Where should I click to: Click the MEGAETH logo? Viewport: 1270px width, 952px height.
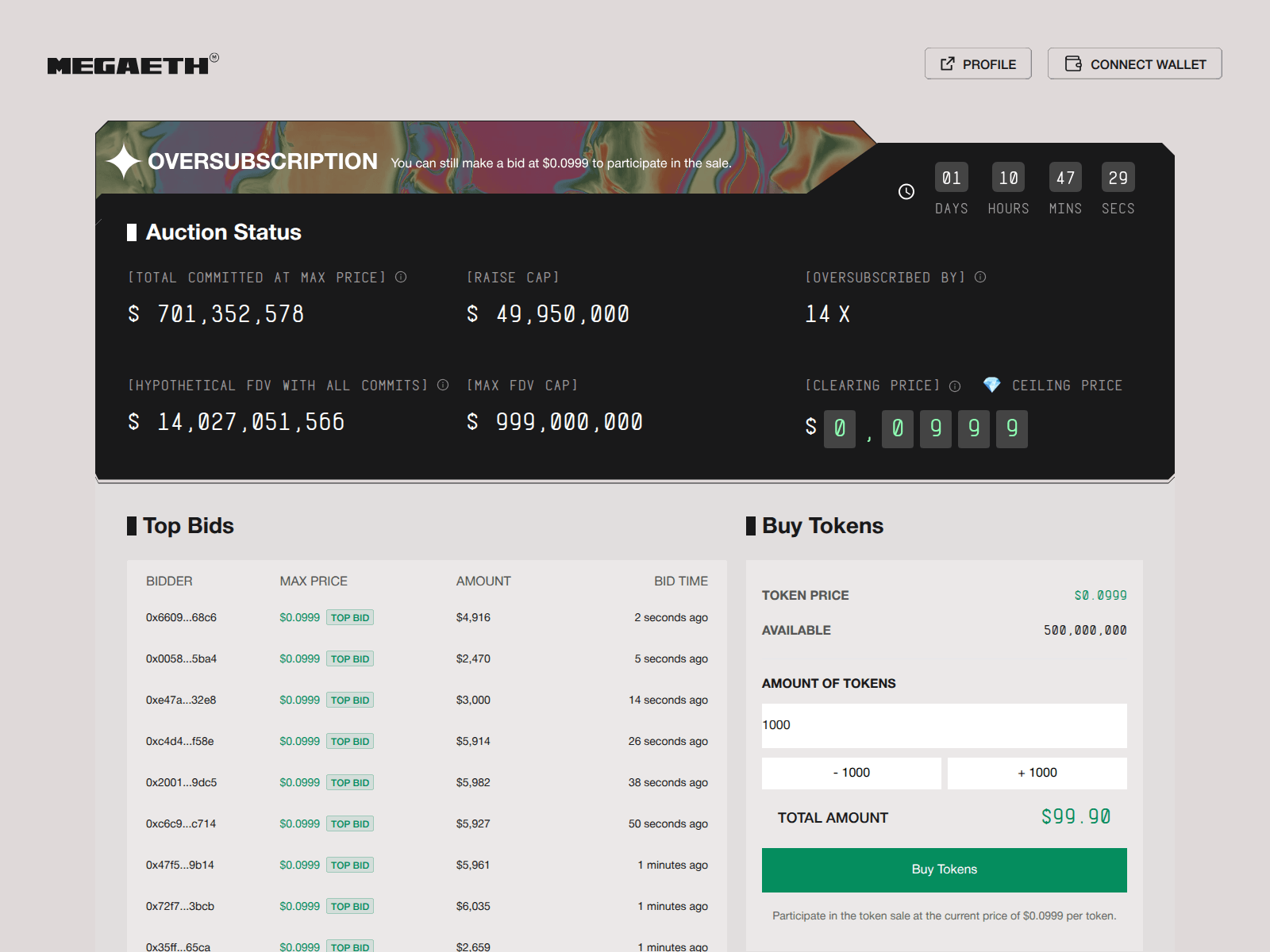(133, 64)
